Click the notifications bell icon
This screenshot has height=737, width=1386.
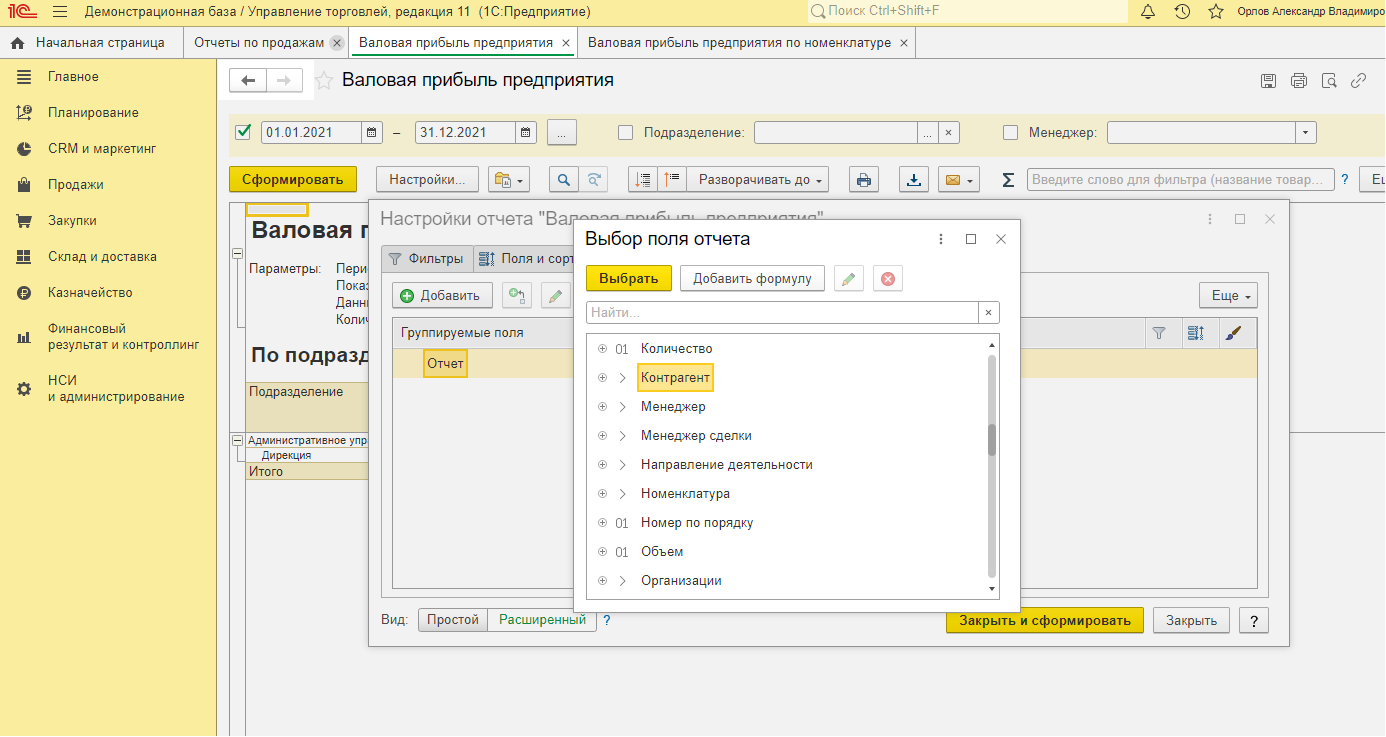point(1147,12)
